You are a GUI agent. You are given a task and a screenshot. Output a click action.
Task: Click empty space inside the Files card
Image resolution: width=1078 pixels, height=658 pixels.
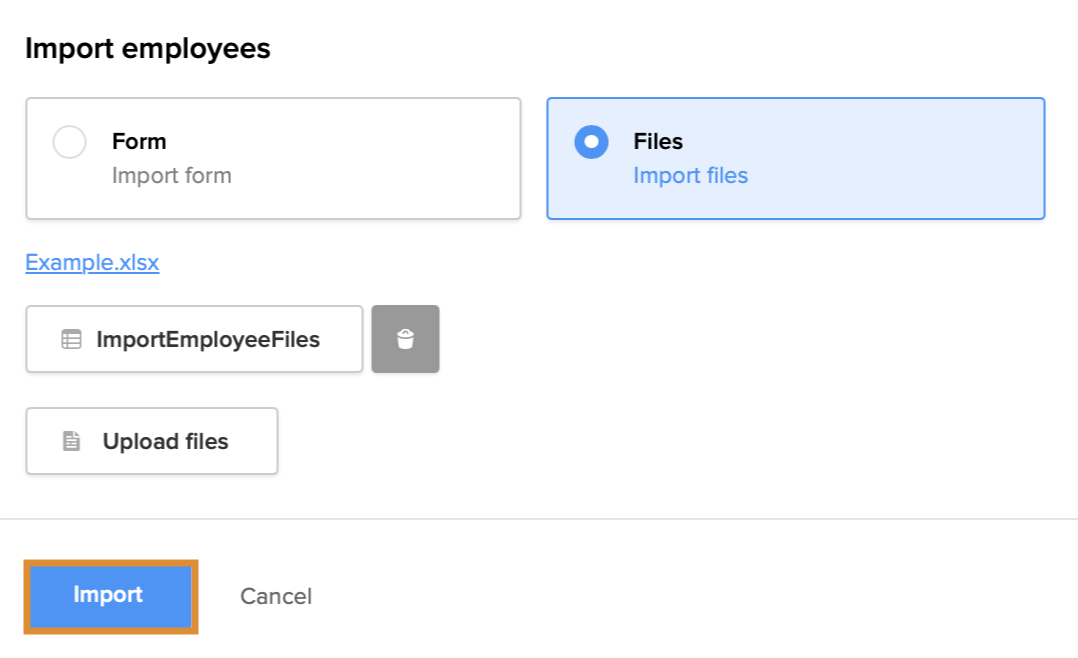coord(900,158)
